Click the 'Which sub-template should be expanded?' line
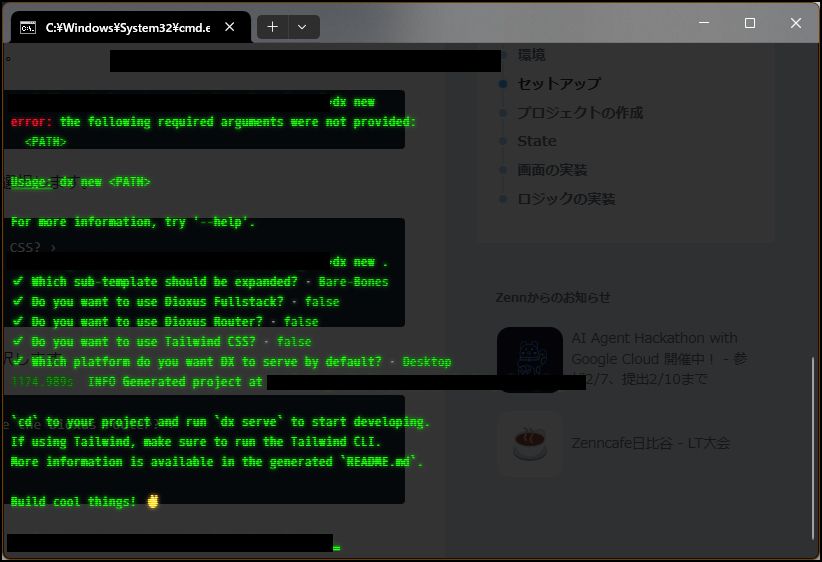822x562 pixels. (x=201, y=282)
